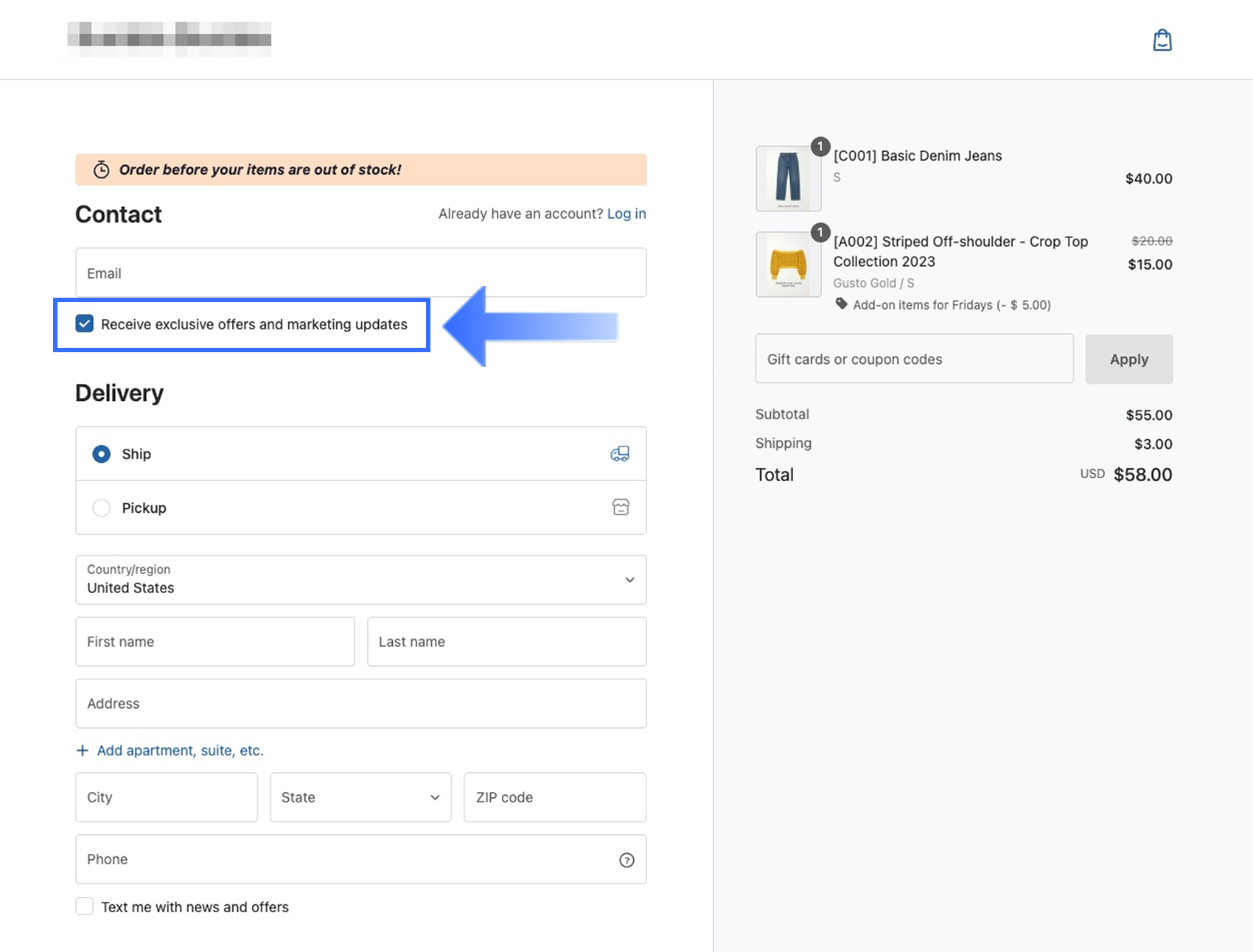This screenshot has height=952, width=1253.
Task: Click the delivery truck icon in Ship row
Action: [620, 454]
